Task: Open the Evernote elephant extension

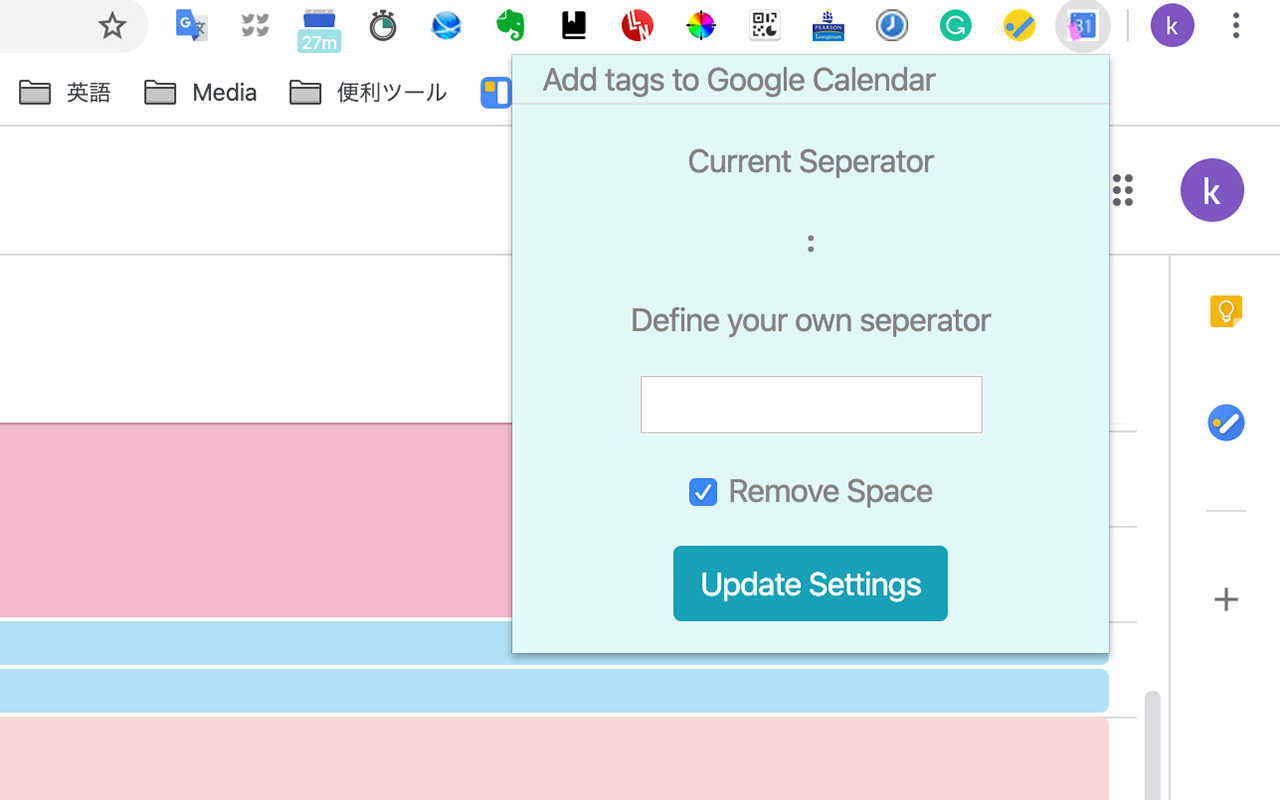Action: coord(510,25)
